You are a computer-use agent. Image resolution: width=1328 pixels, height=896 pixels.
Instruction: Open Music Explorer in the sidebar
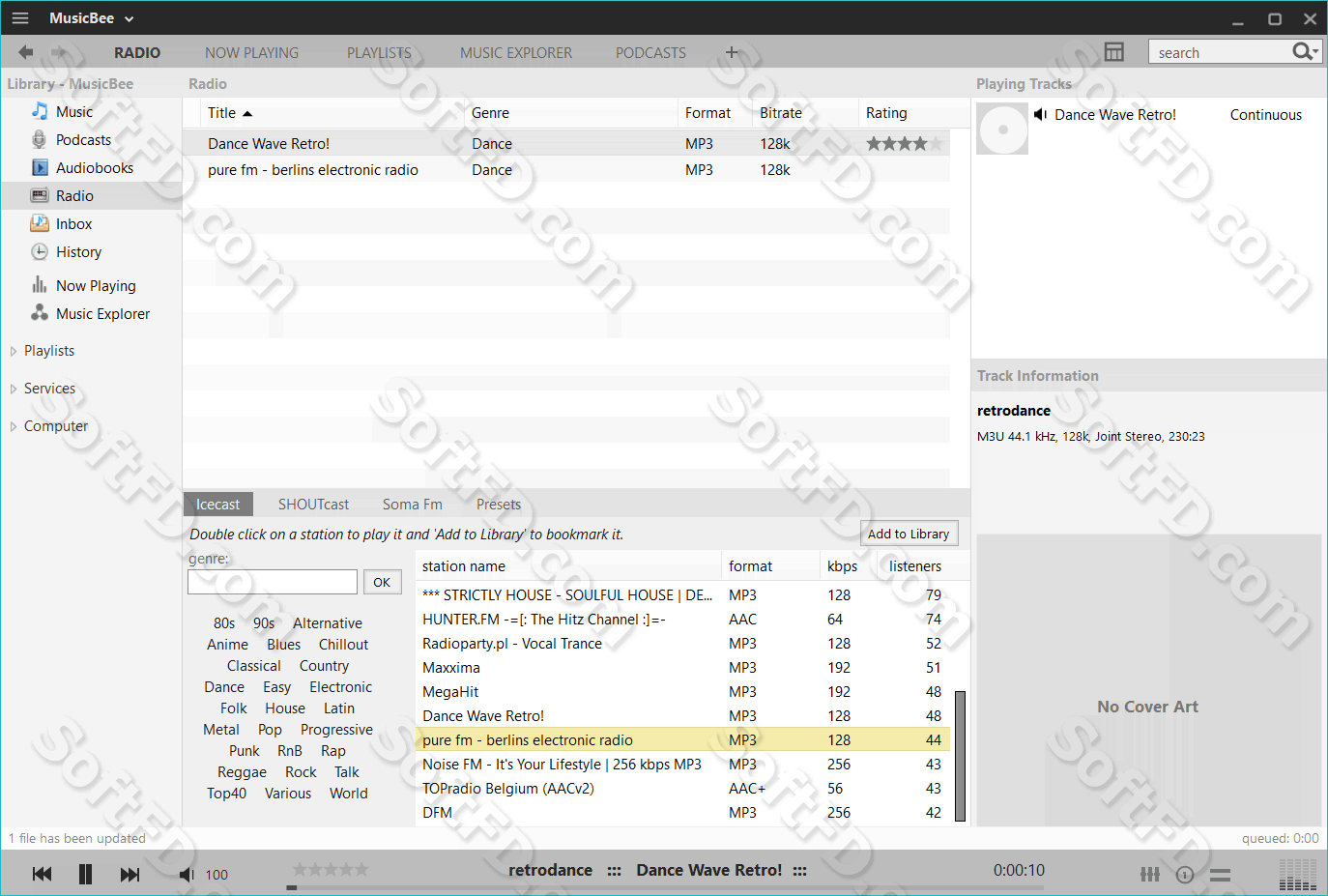pos(102,314)
